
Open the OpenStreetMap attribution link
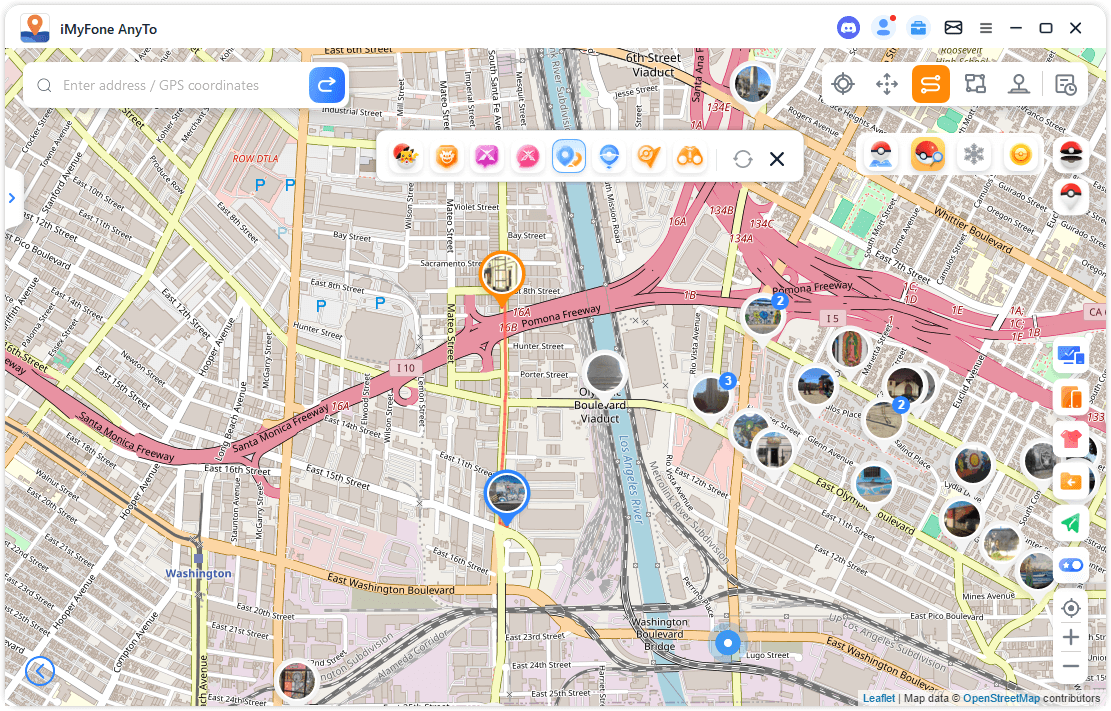coord(1001,698)
